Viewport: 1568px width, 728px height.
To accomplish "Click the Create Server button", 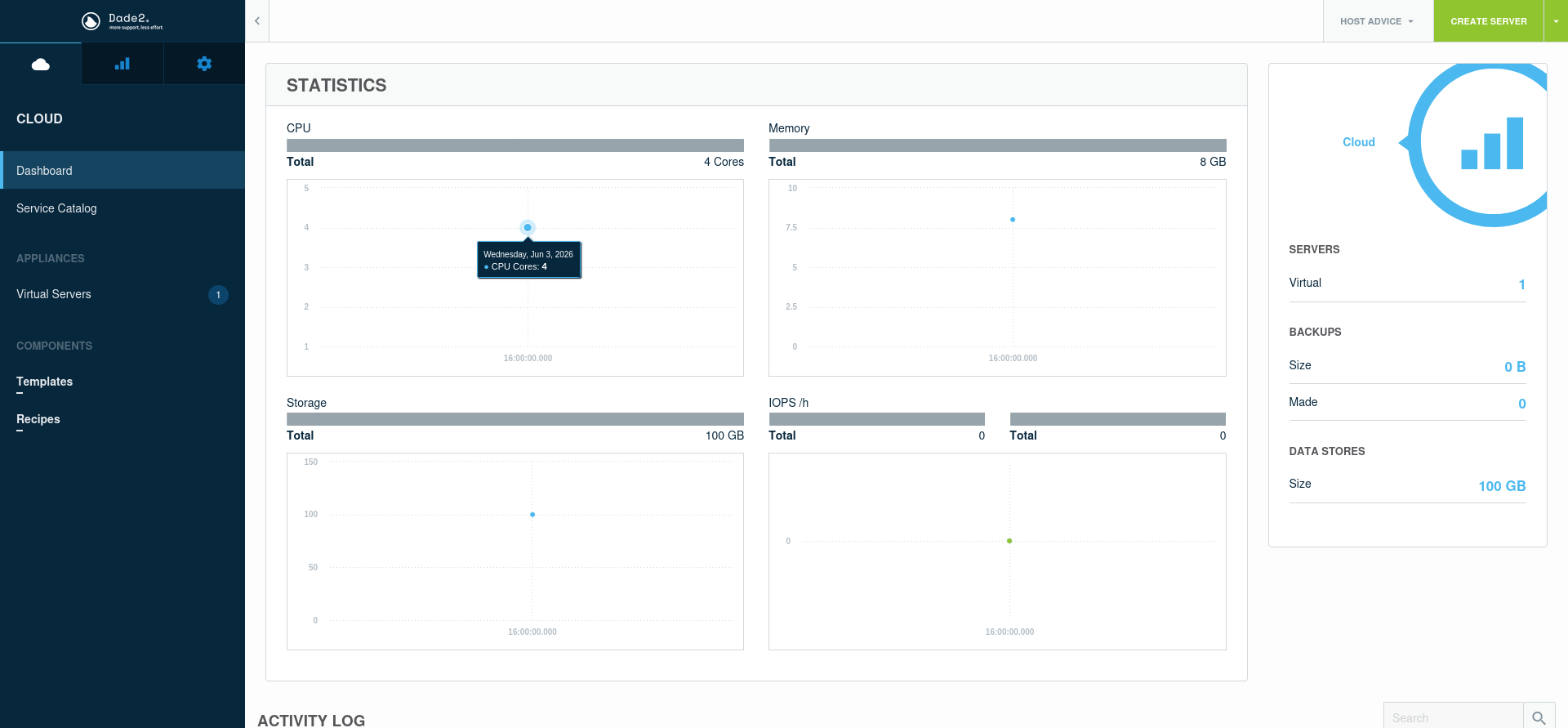I will point(1489,21).
